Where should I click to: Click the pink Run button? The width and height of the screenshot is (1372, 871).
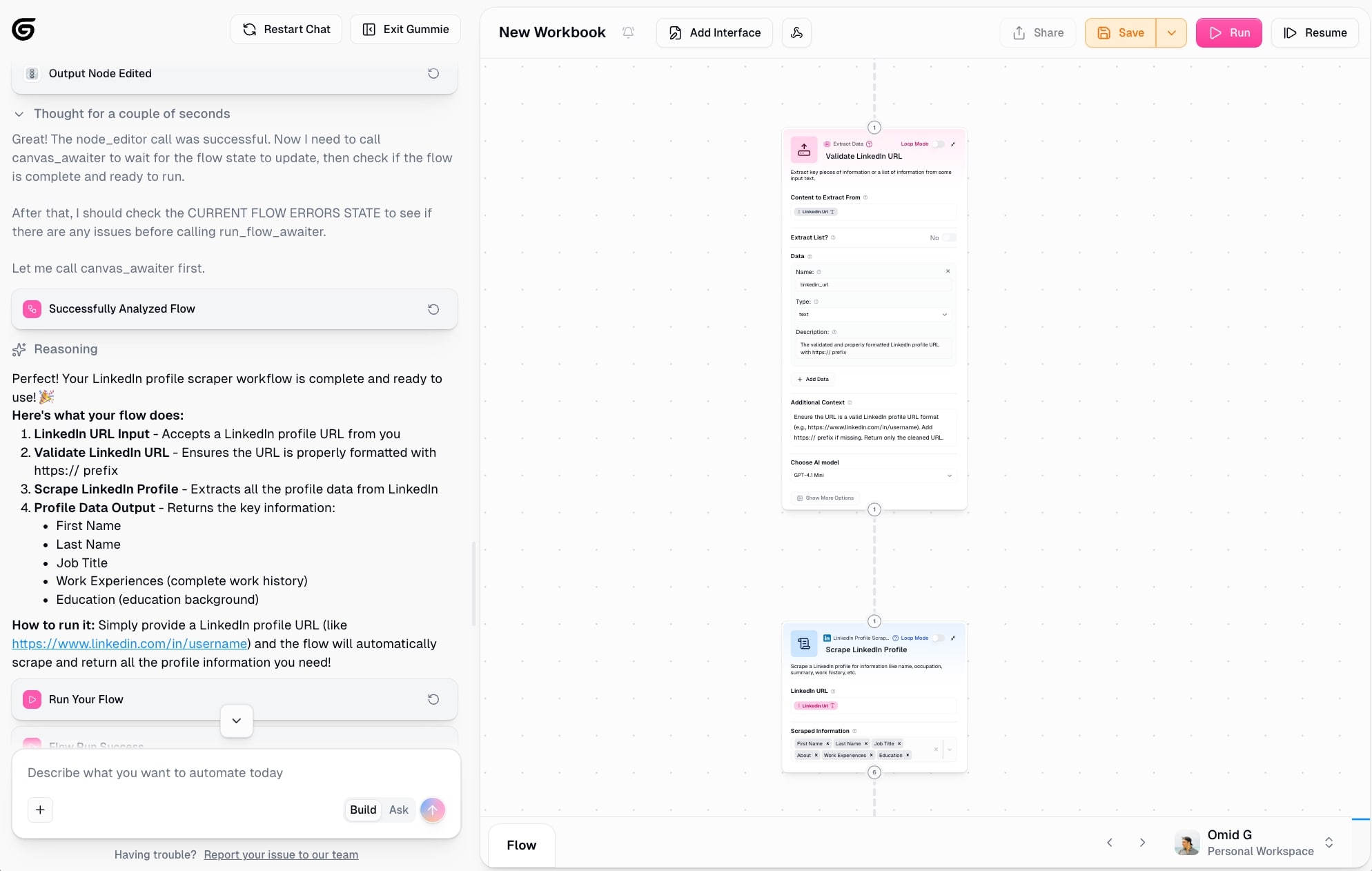(x=1228, y=32)
